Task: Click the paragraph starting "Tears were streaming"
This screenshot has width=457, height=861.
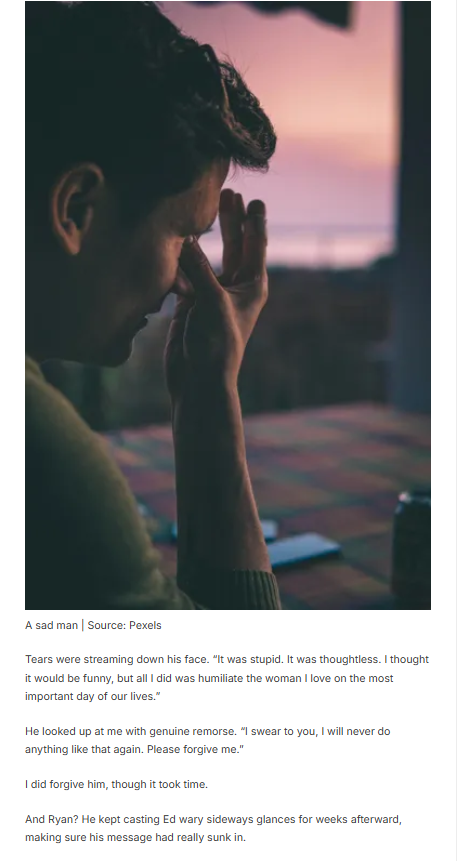Action: [x=227, y=678]
